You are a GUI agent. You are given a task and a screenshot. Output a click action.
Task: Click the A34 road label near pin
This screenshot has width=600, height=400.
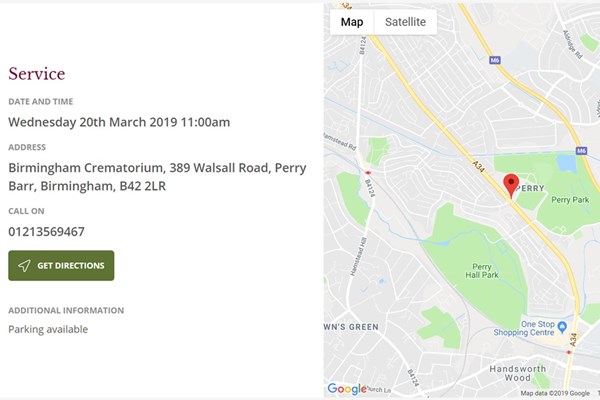tap(478, 167)
